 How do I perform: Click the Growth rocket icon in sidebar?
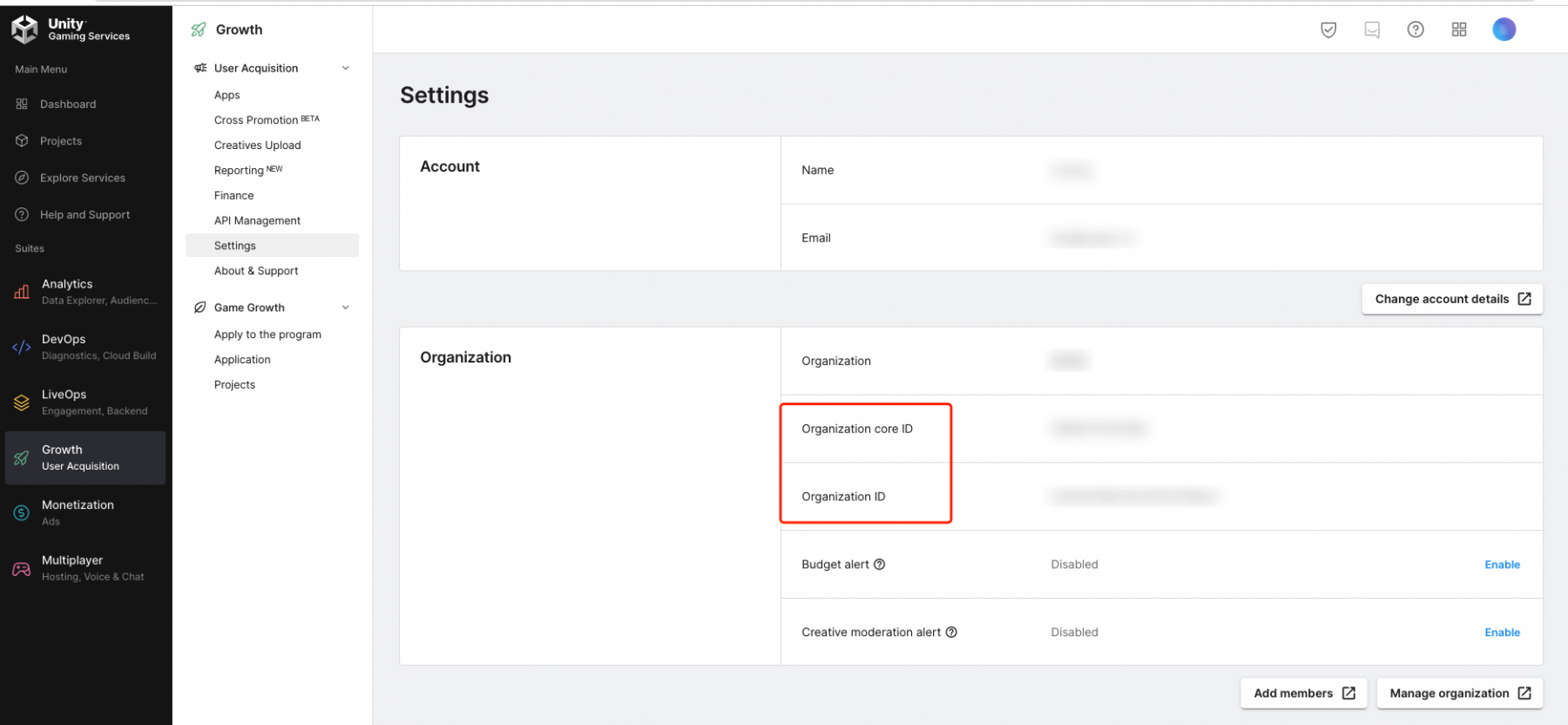[x=22, y=457]
